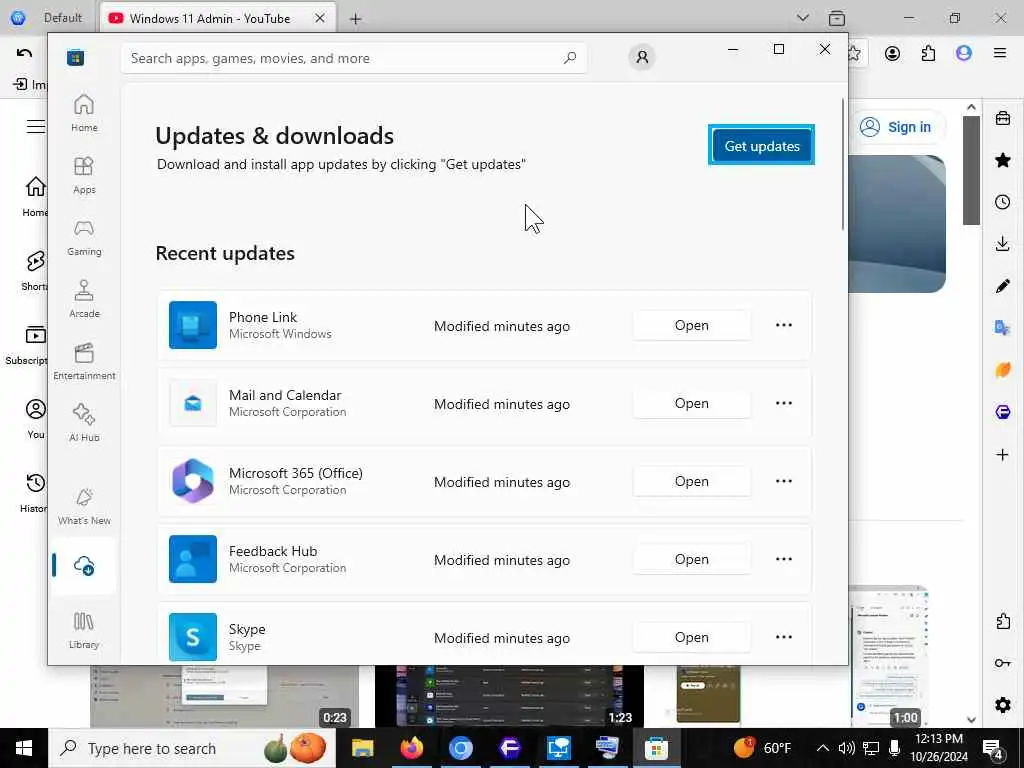Click the Windows Start button
Screen dimensions: 1024x768
[24, 748]
